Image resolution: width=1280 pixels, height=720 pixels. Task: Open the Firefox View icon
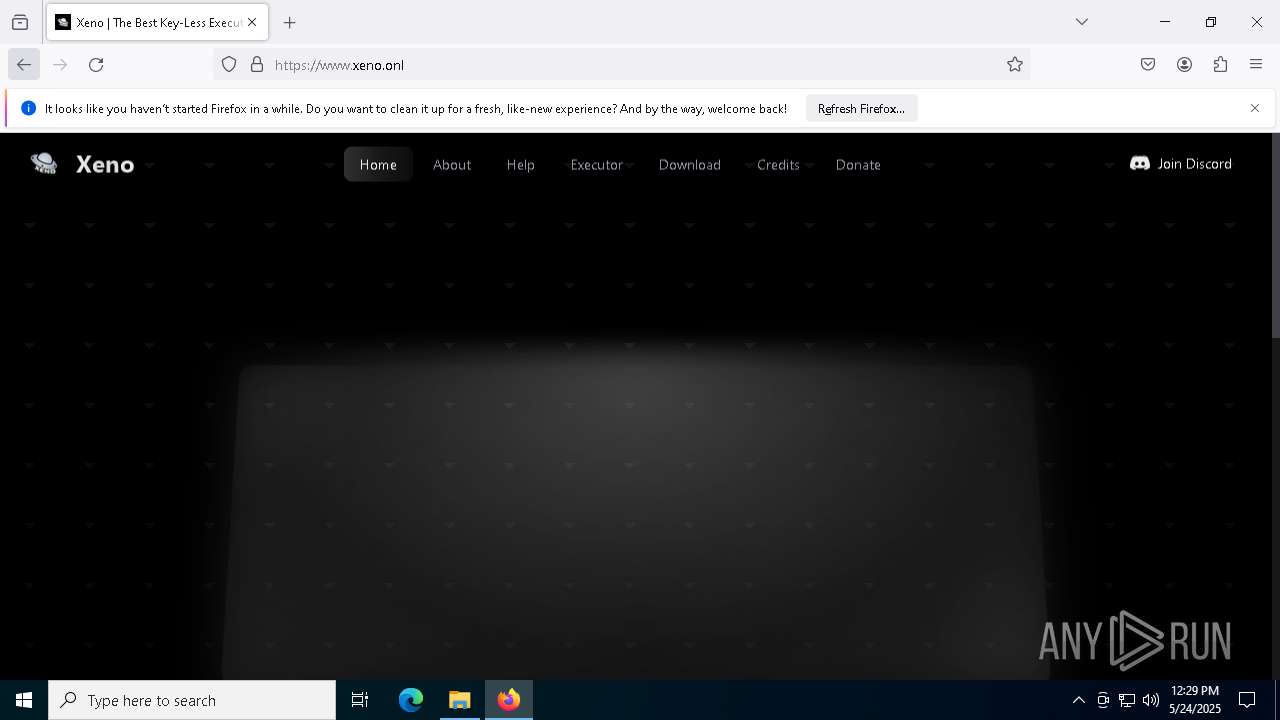click(20, 22)
